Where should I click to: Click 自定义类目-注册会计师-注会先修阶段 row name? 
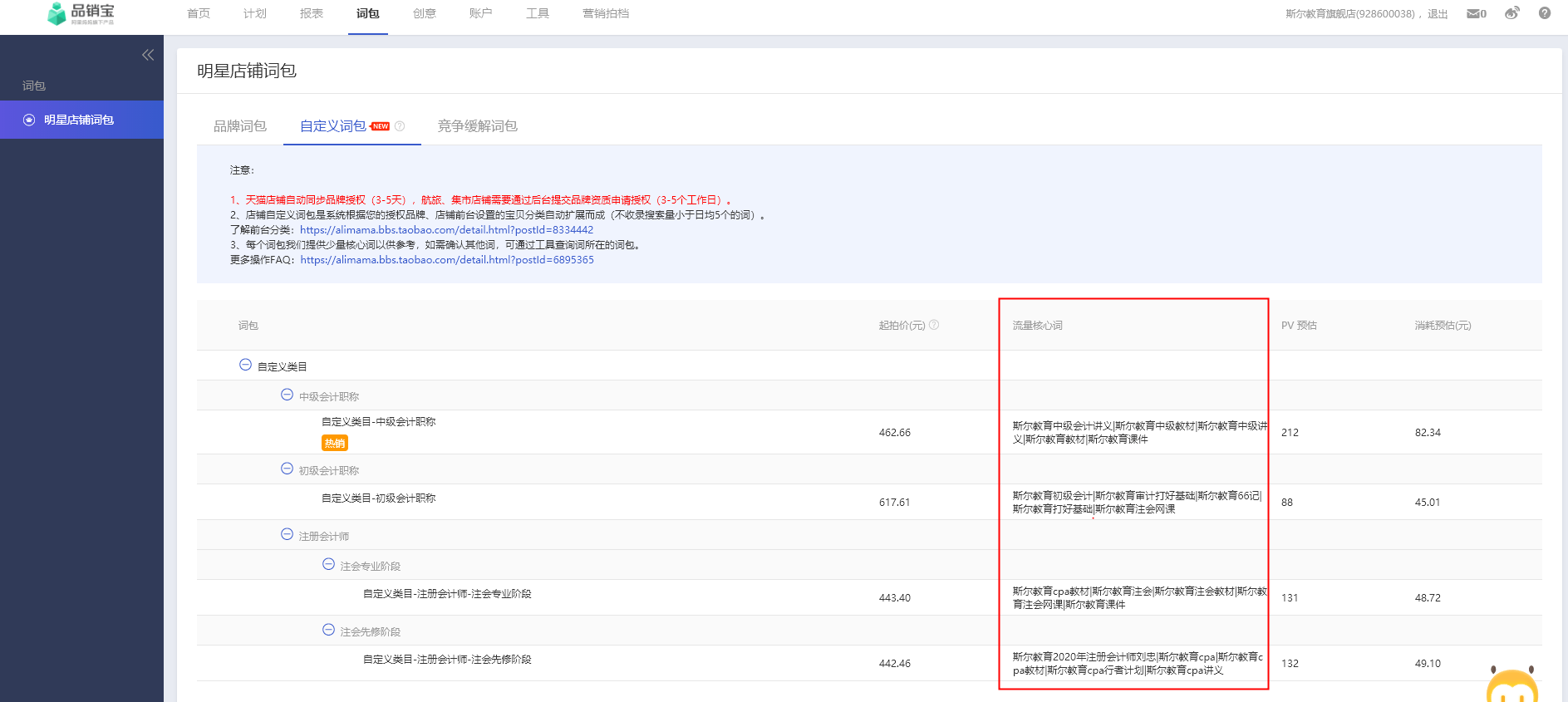(x=447, y=660)
